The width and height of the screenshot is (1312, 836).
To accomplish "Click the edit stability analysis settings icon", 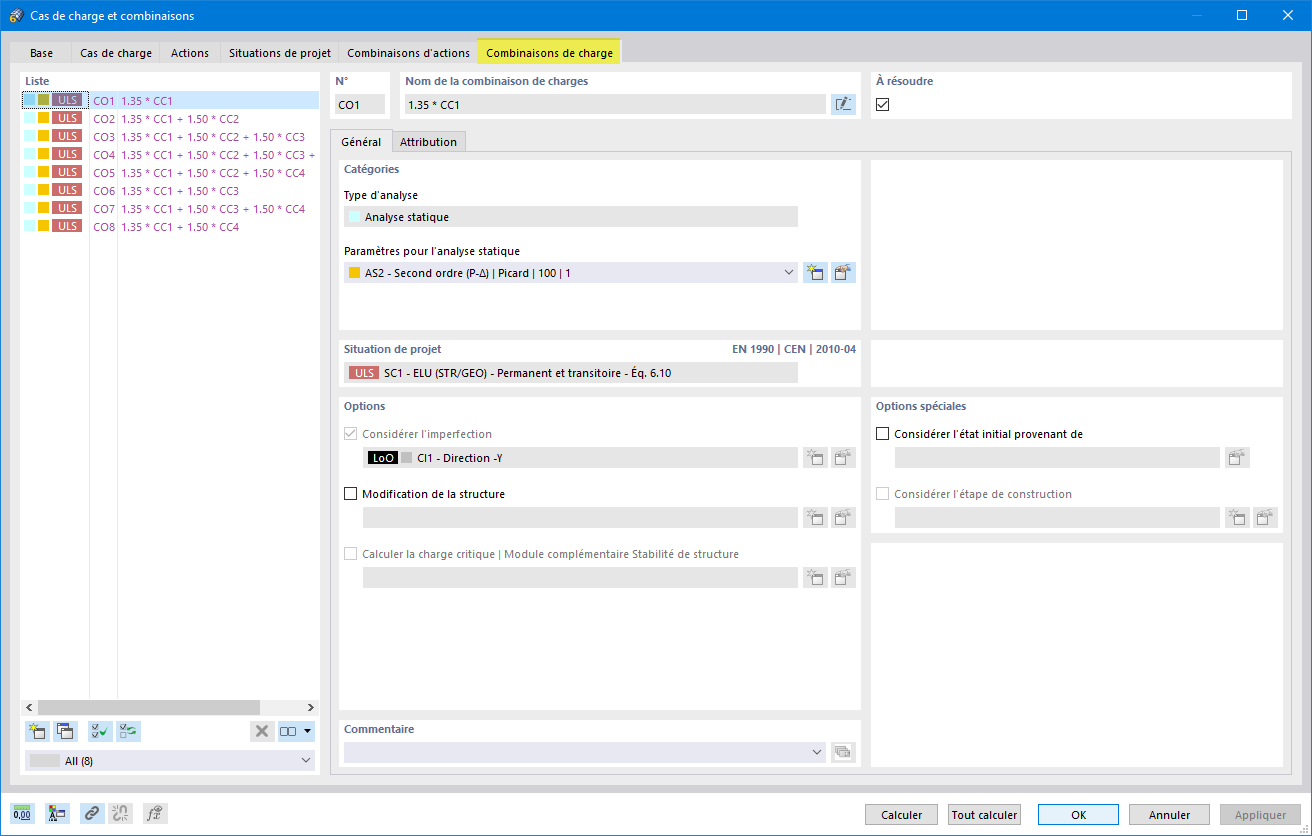I will click(x=844, y=577).
